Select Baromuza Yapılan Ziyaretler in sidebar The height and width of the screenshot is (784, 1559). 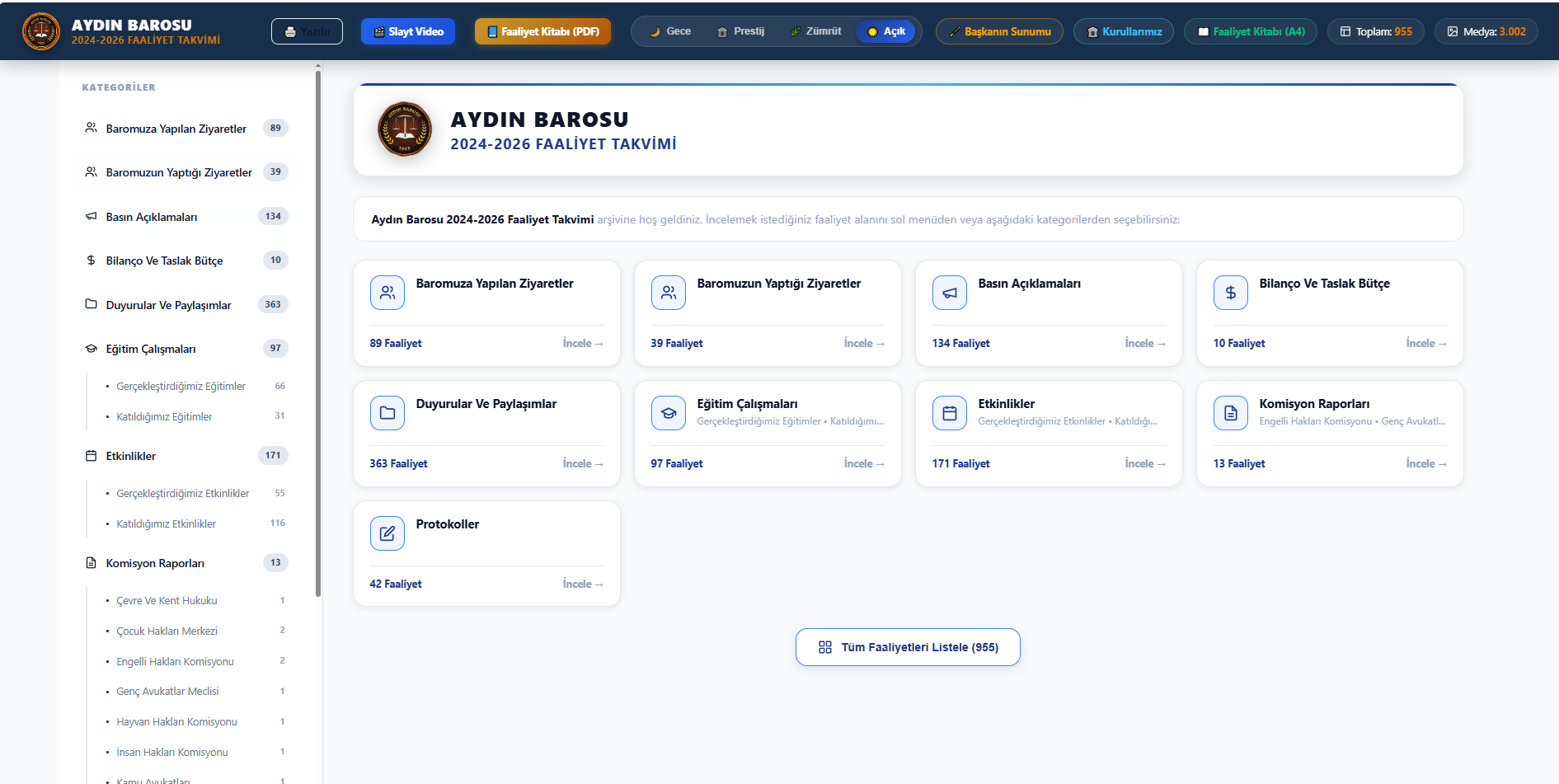(x=185, y=129)
